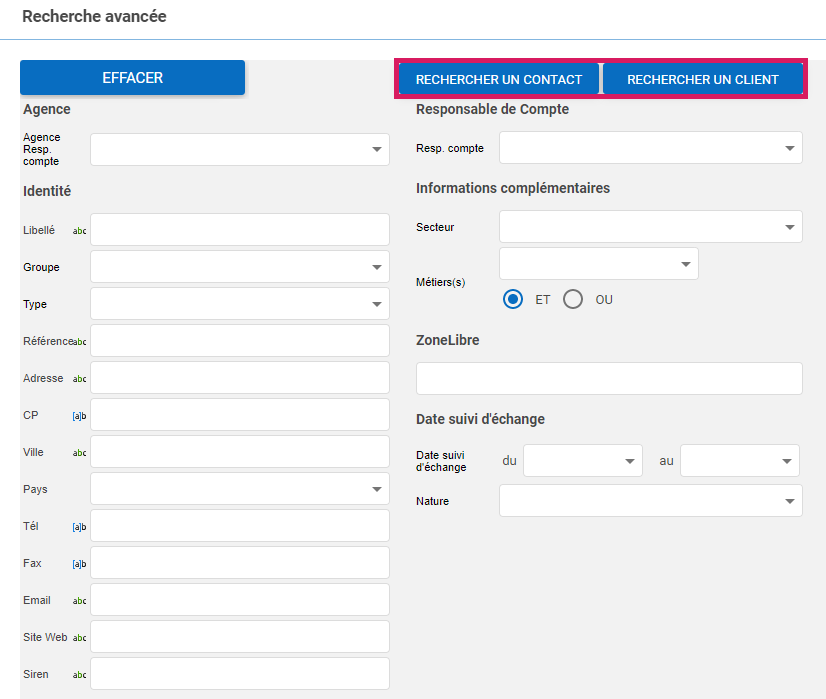Viewport: 826px width, 699px height.
Task: Open the 'au' end date picker
Action: pyautogui.click(x=739, y=461)
